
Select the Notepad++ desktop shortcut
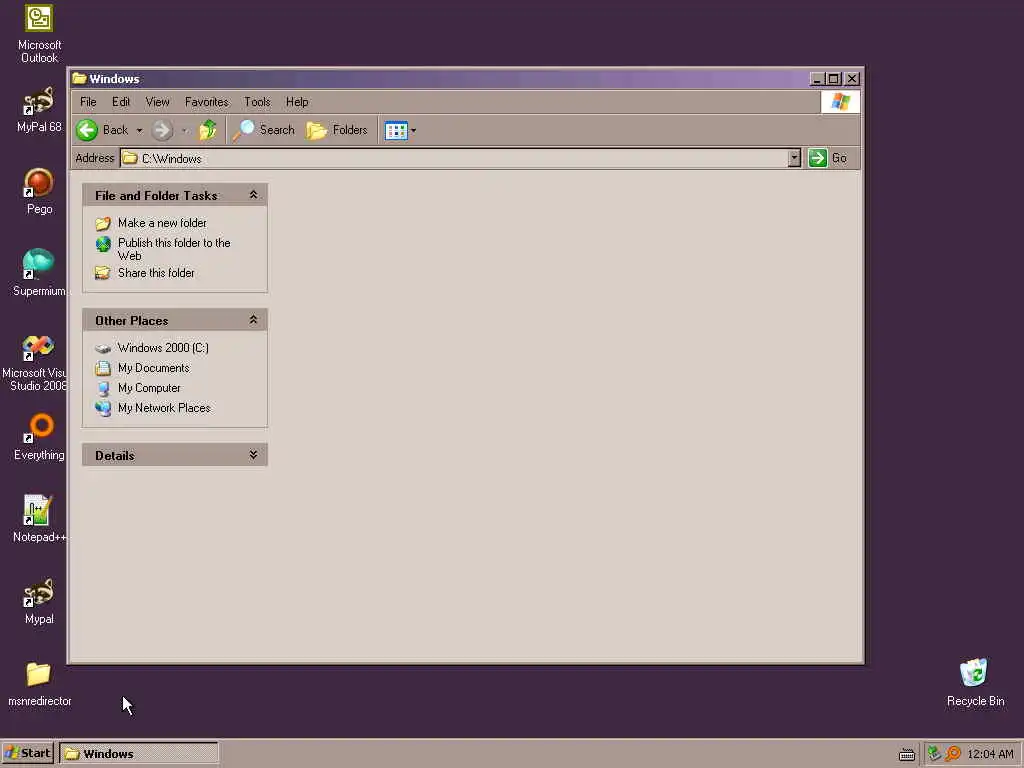(39, 519)
